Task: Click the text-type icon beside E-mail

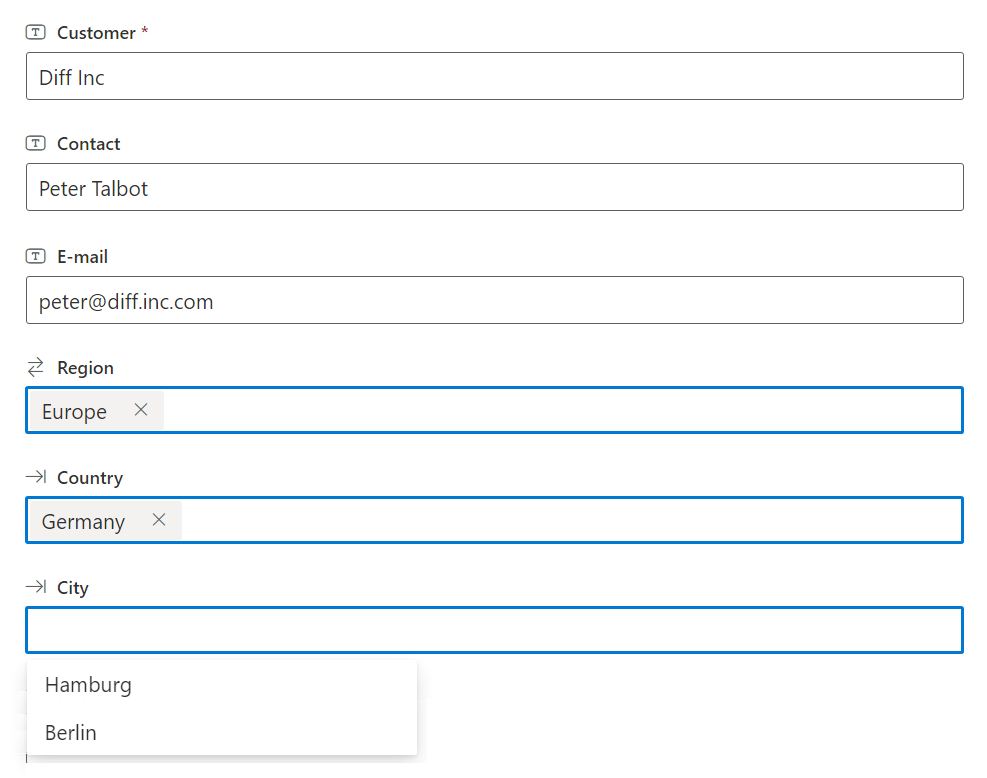Action: click(35, 256)
